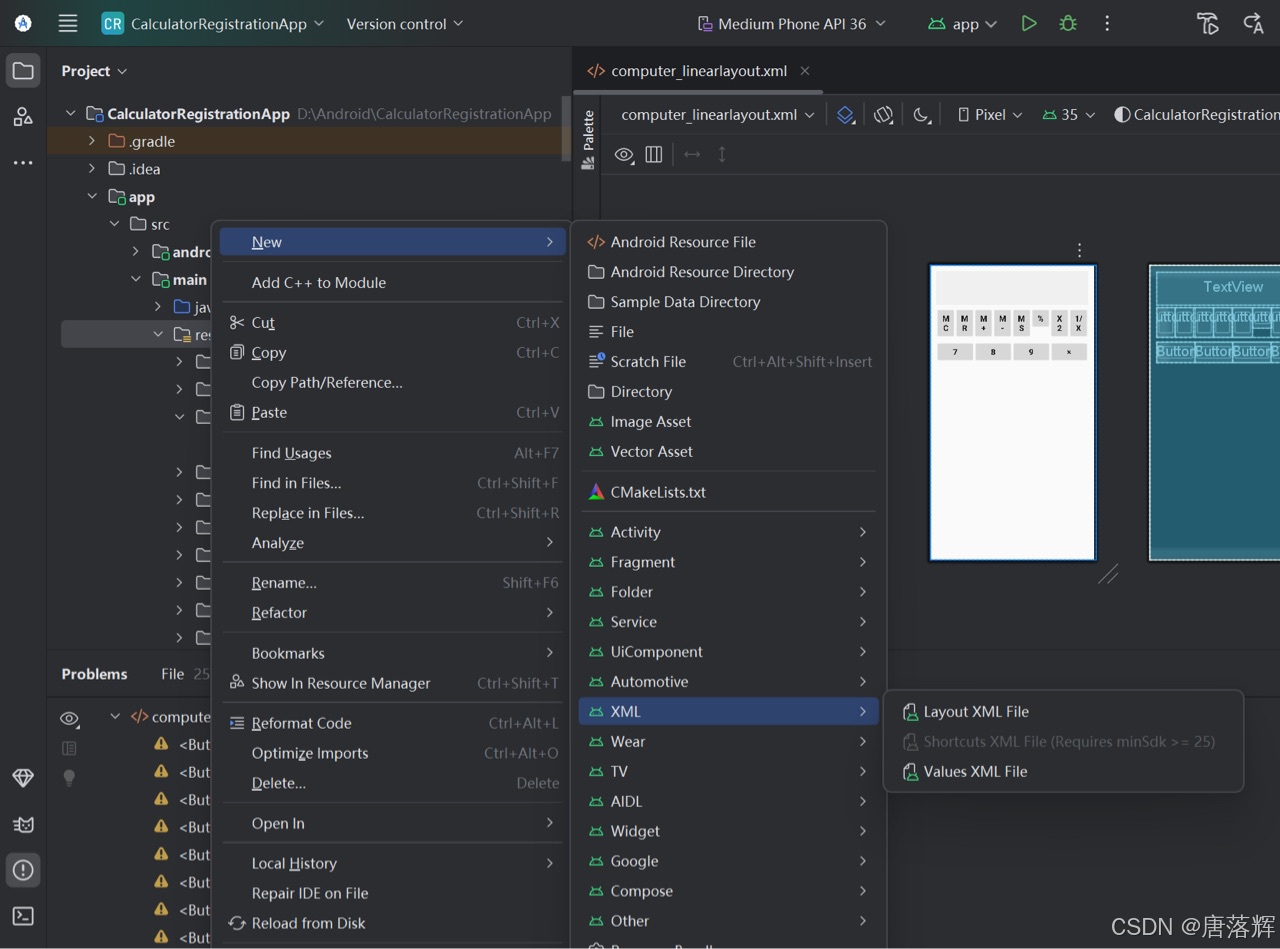Run the app with the green play icon
Image resolution: width=1280 pixels, height=949 pixels.
tap(1029, 23)
